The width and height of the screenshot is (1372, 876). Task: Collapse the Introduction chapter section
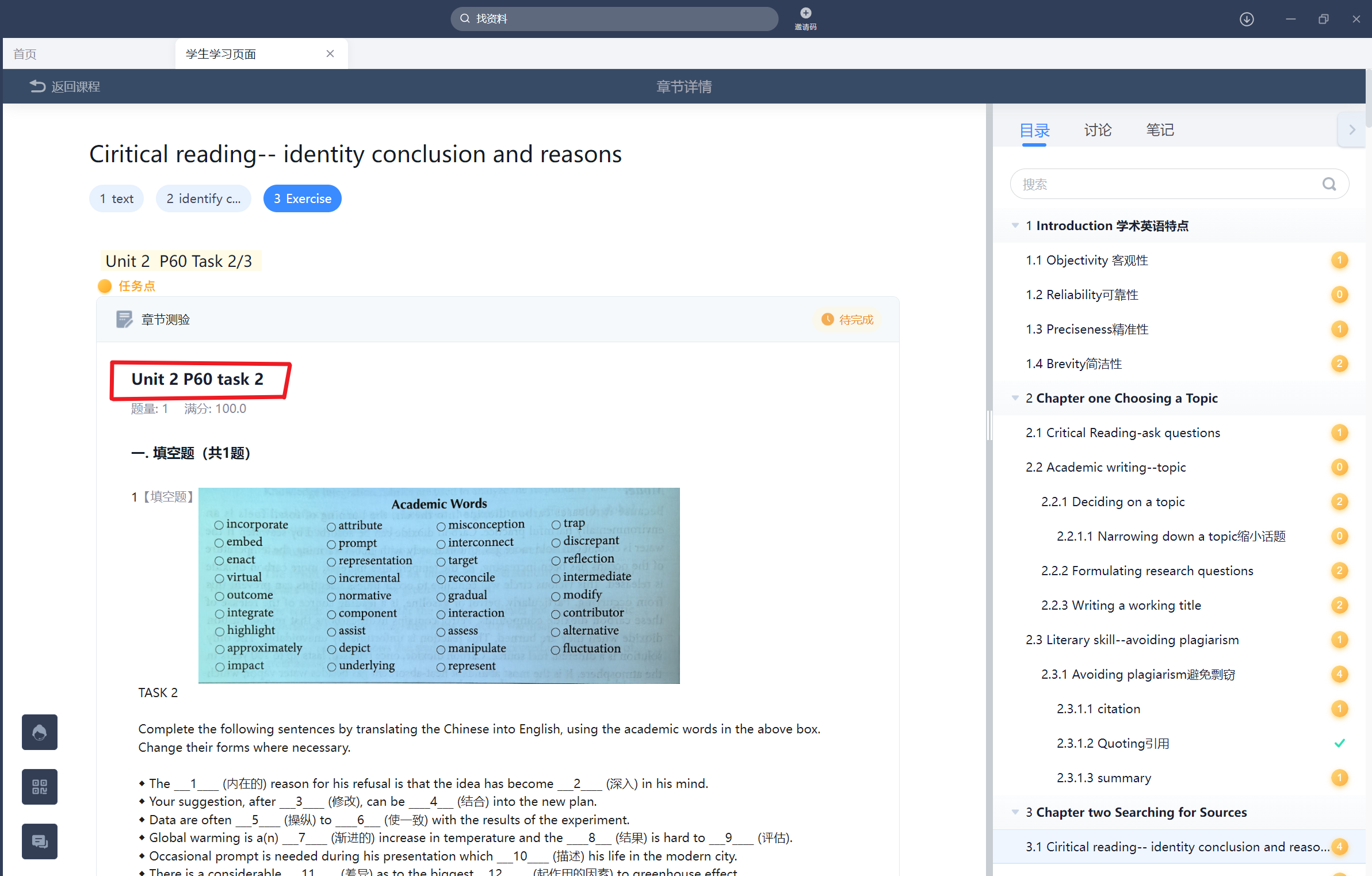pos(1015,225)
